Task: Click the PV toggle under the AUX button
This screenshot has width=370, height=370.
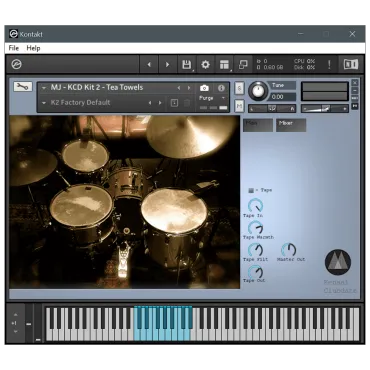Action: click(355, 106)
